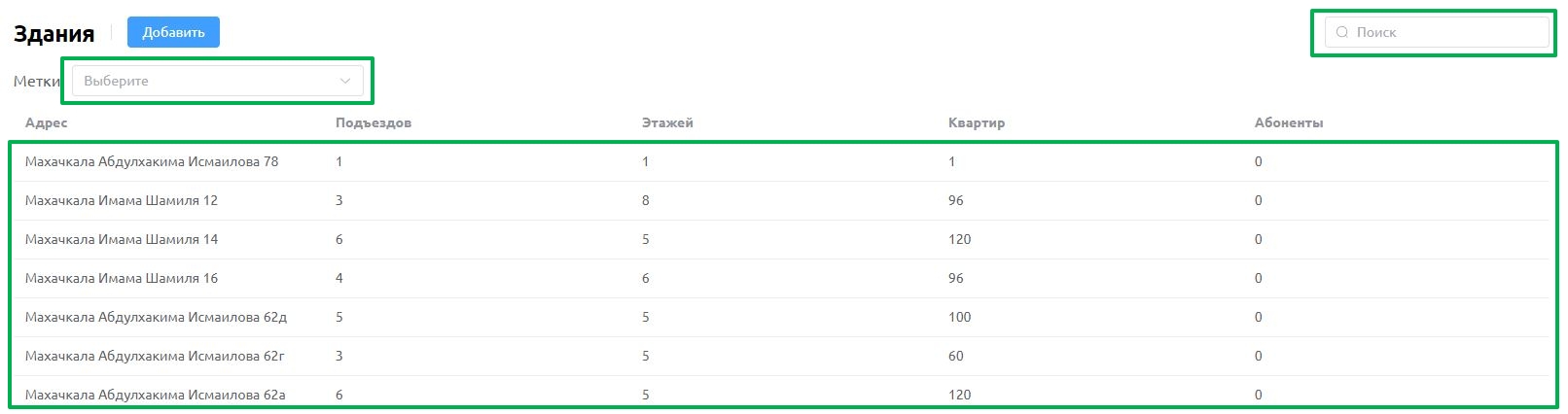Select Махачкала Имама Шамиля 14 row
The height and width of the screenshot is (414, 1568).
[x=781, y=239]
